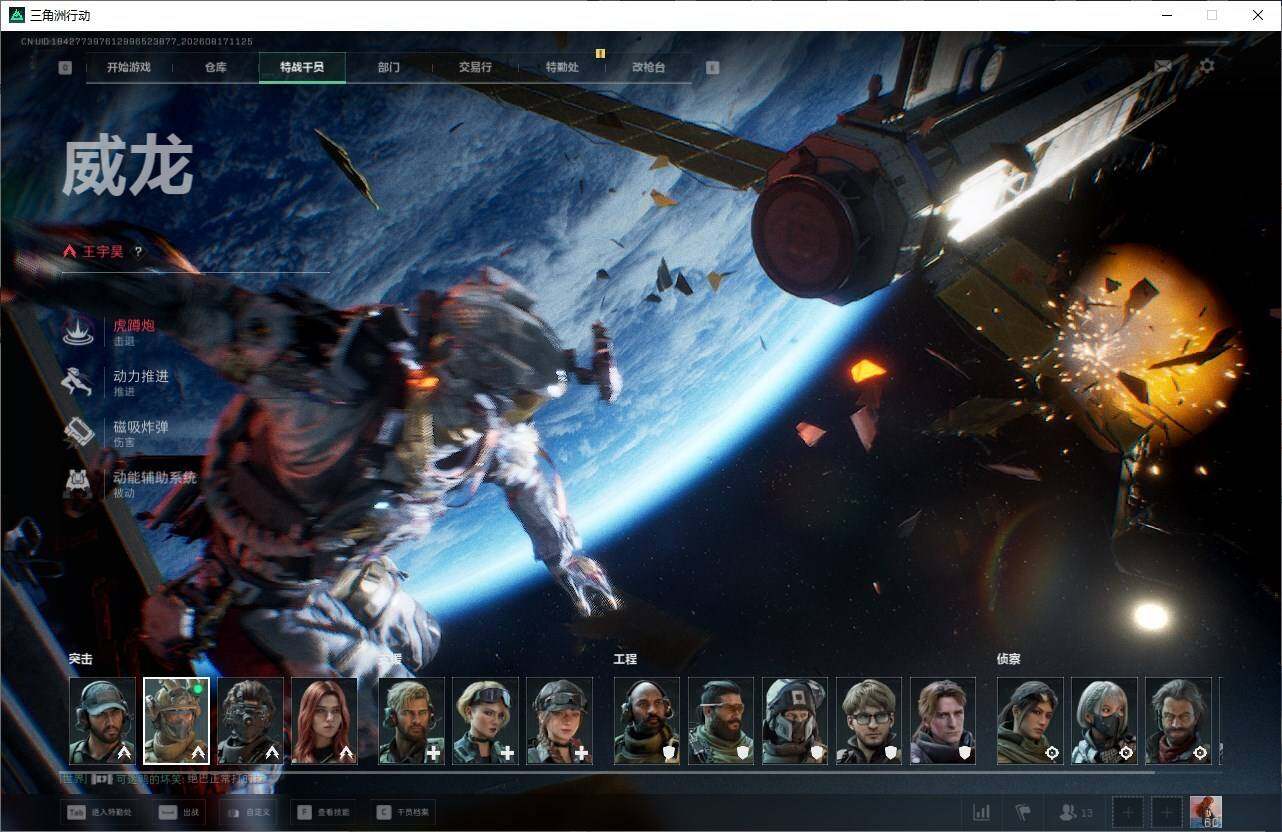Click the flag icon in bottom bar
Image resolution: width=1282 pixels, height=832 pixels.
point(1023,812)
